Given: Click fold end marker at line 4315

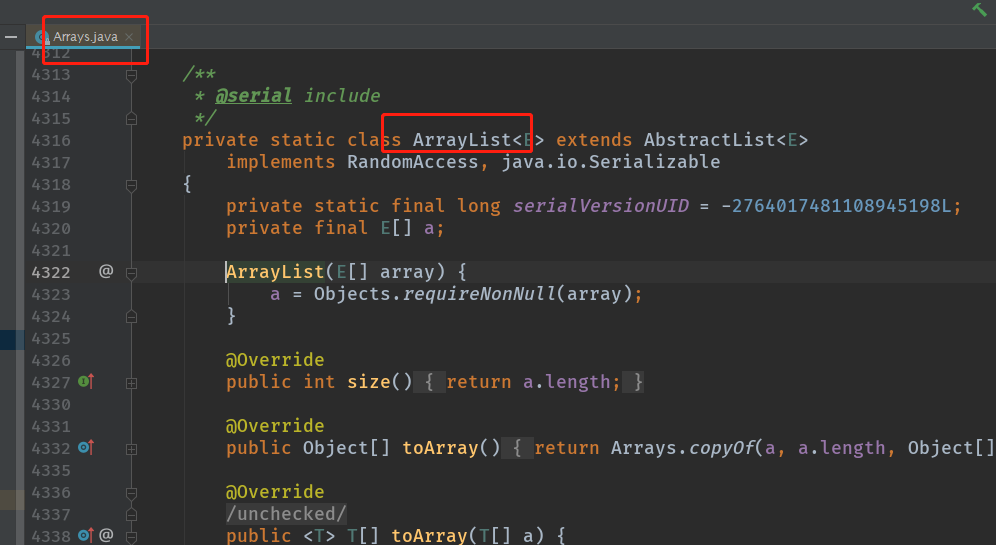Looking at the screenshot, I should tap(131, 119).
